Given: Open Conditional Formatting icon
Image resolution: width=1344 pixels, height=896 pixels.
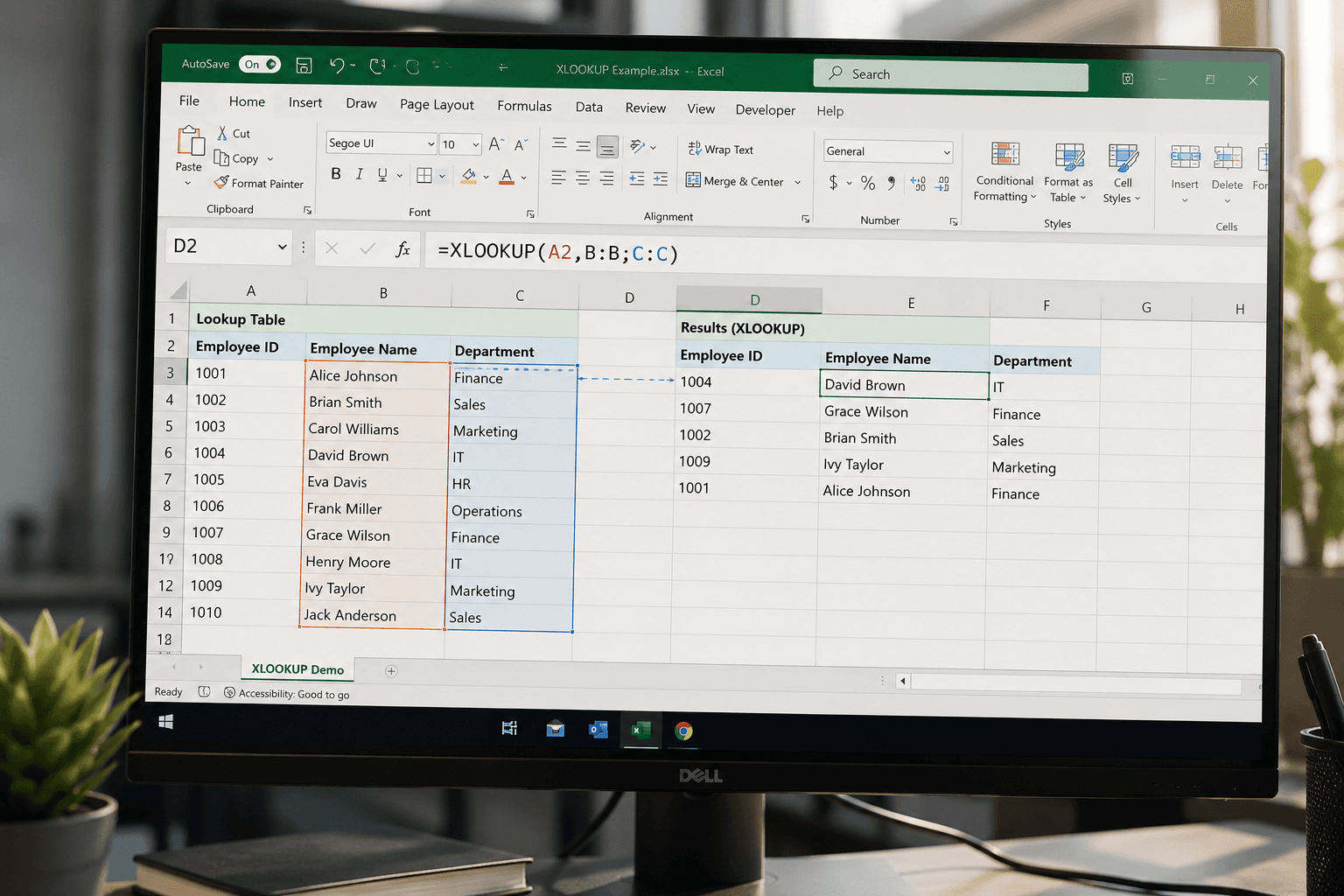Looking at the screenshot, I should 1005,154.
